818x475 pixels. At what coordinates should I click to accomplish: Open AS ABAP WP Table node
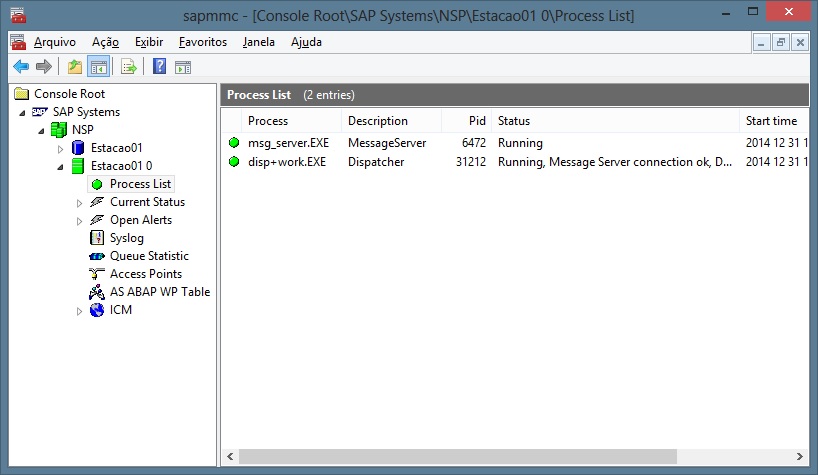[x=159, y=292]
